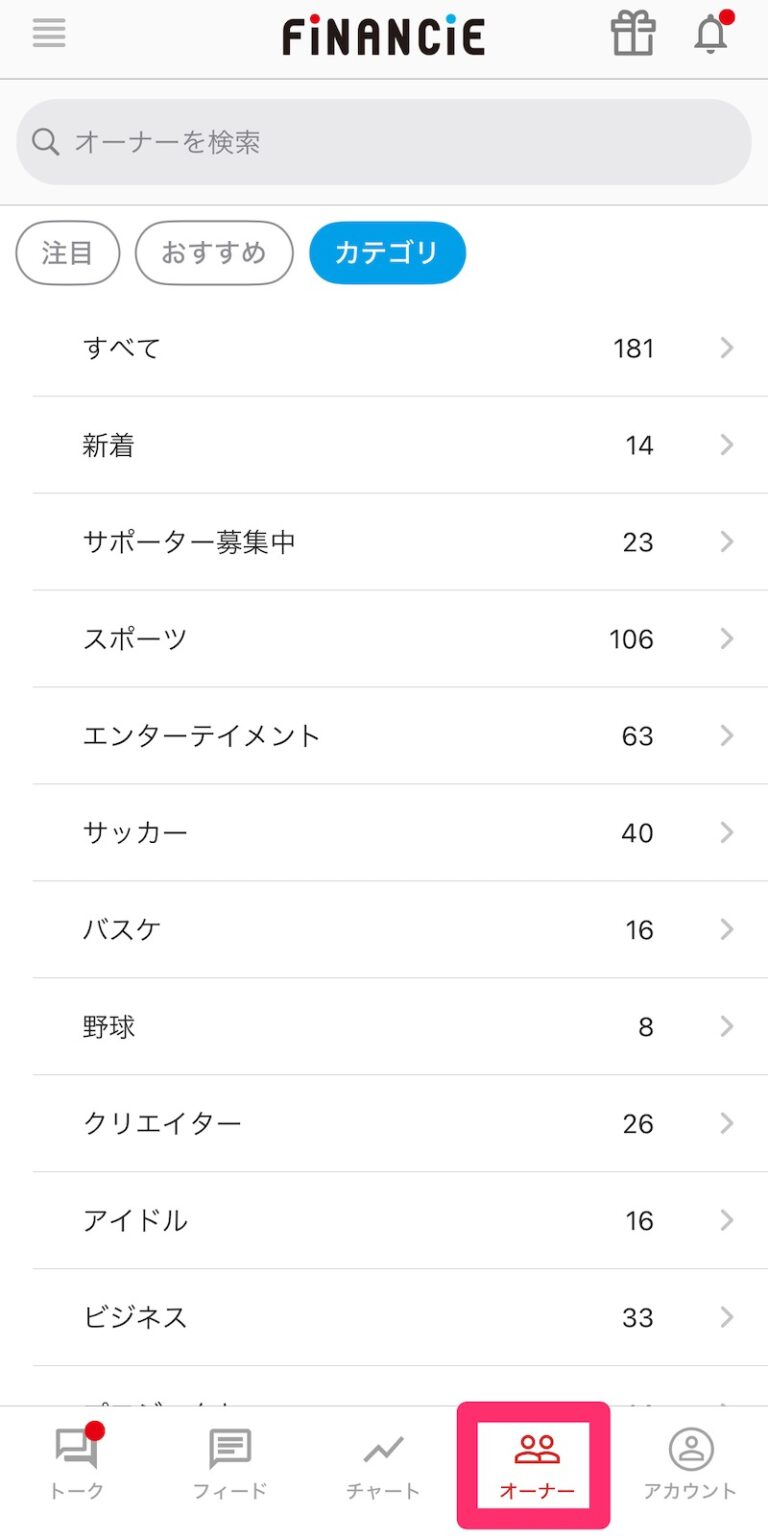Tap the gift box icon

tap(633, 35)
